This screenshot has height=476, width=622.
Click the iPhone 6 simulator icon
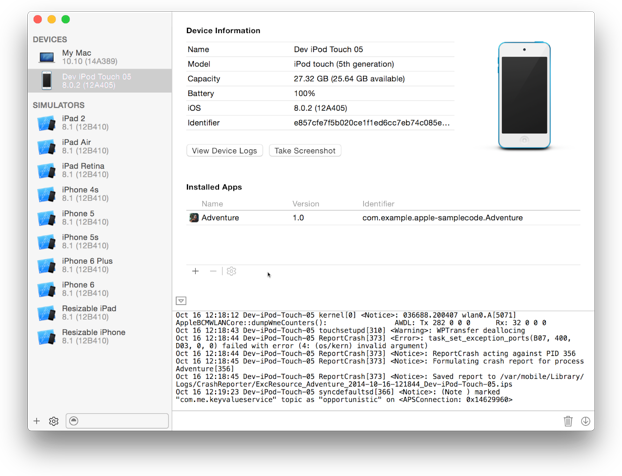click(46, 290)
